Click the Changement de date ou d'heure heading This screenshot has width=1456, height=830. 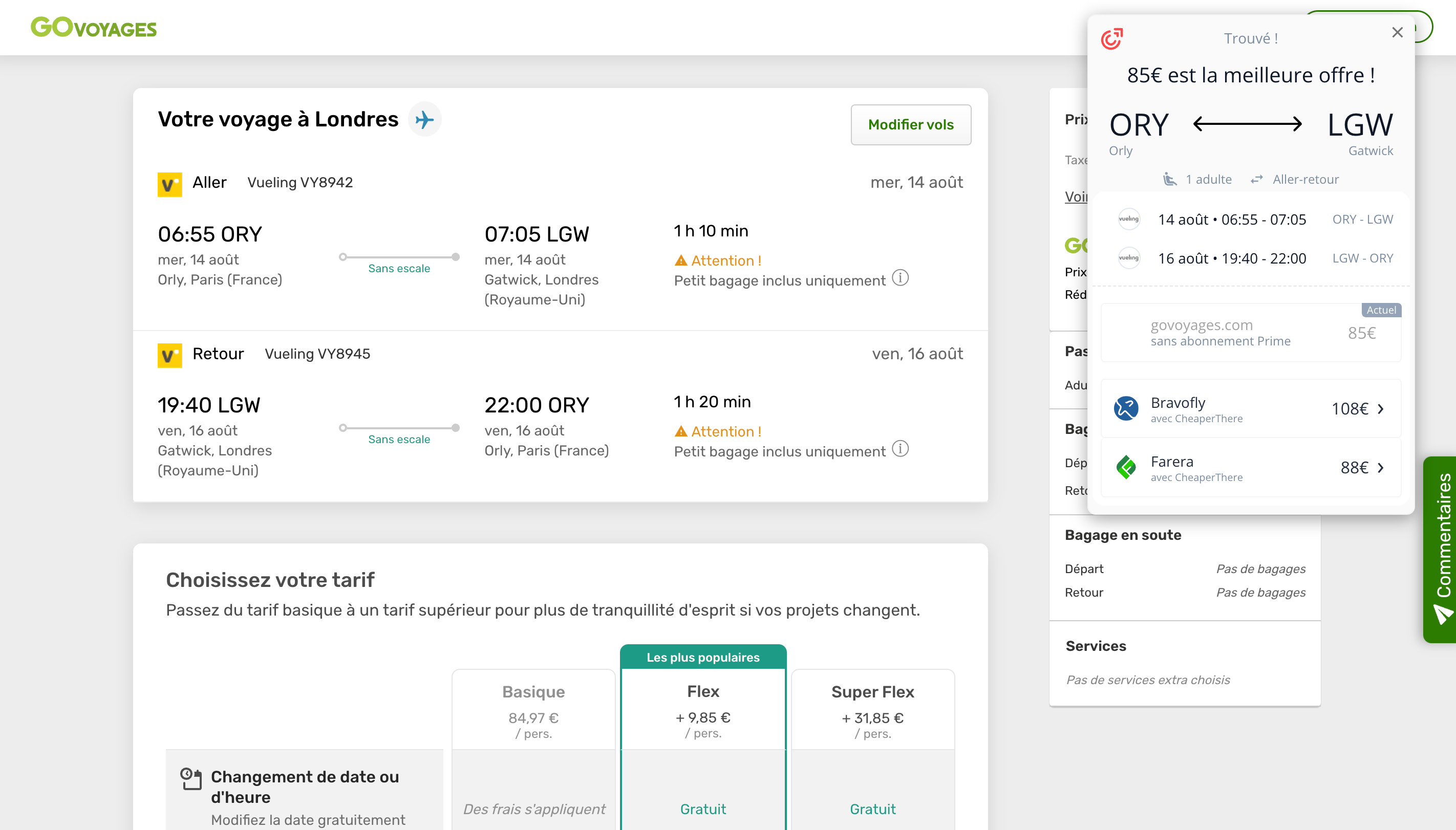(x=305, y=787)
